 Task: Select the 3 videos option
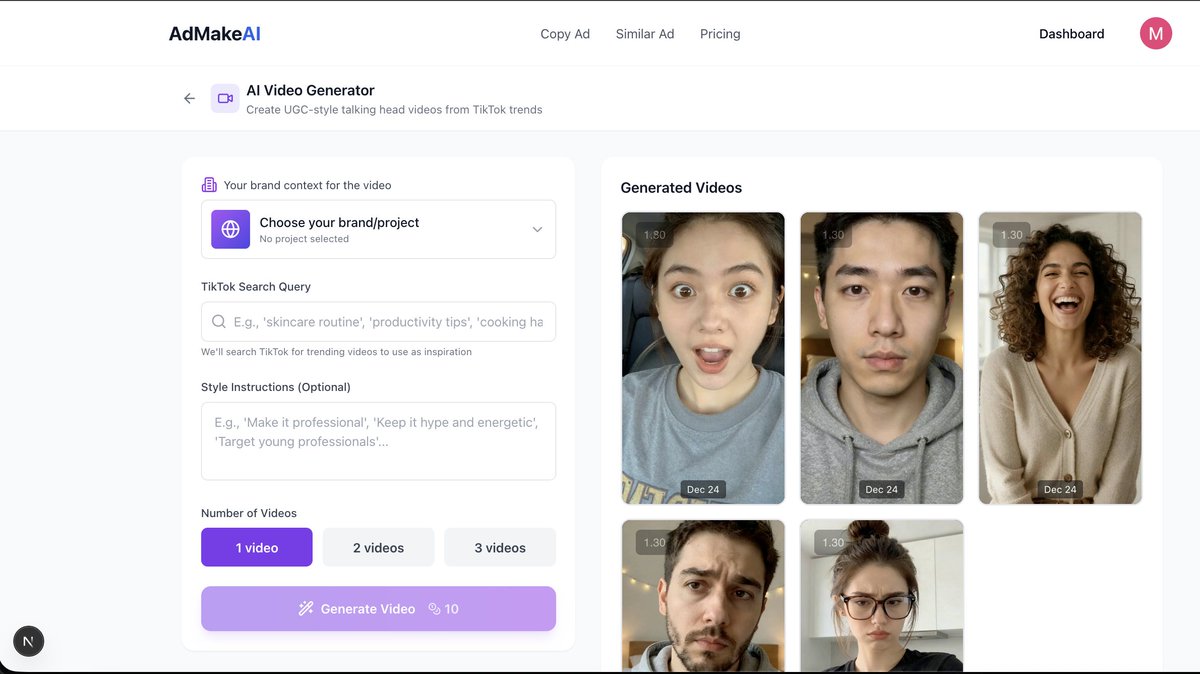tap(500, 547)
